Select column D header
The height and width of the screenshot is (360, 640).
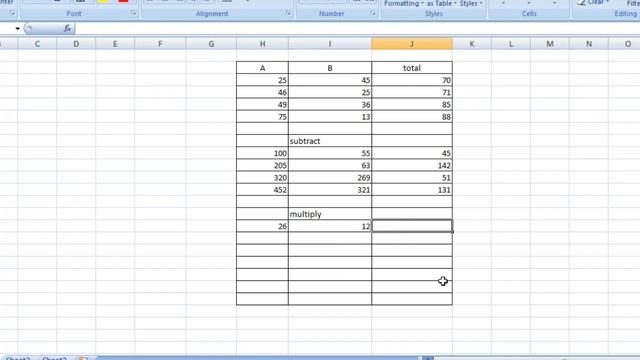(76, 44)
